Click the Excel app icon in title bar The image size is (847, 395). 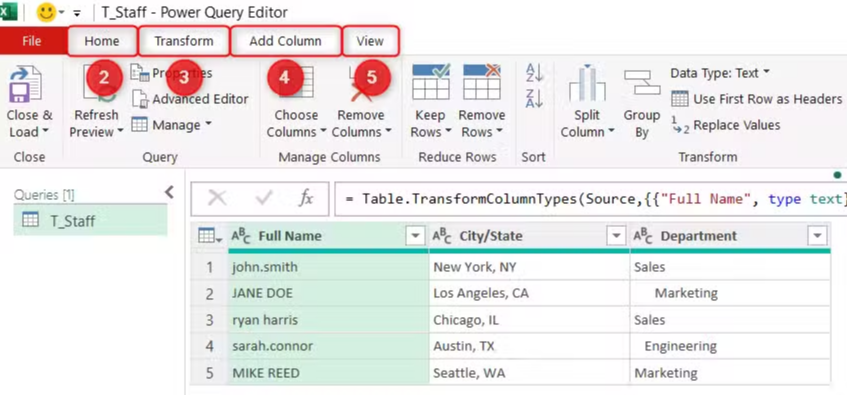[8, 11]
